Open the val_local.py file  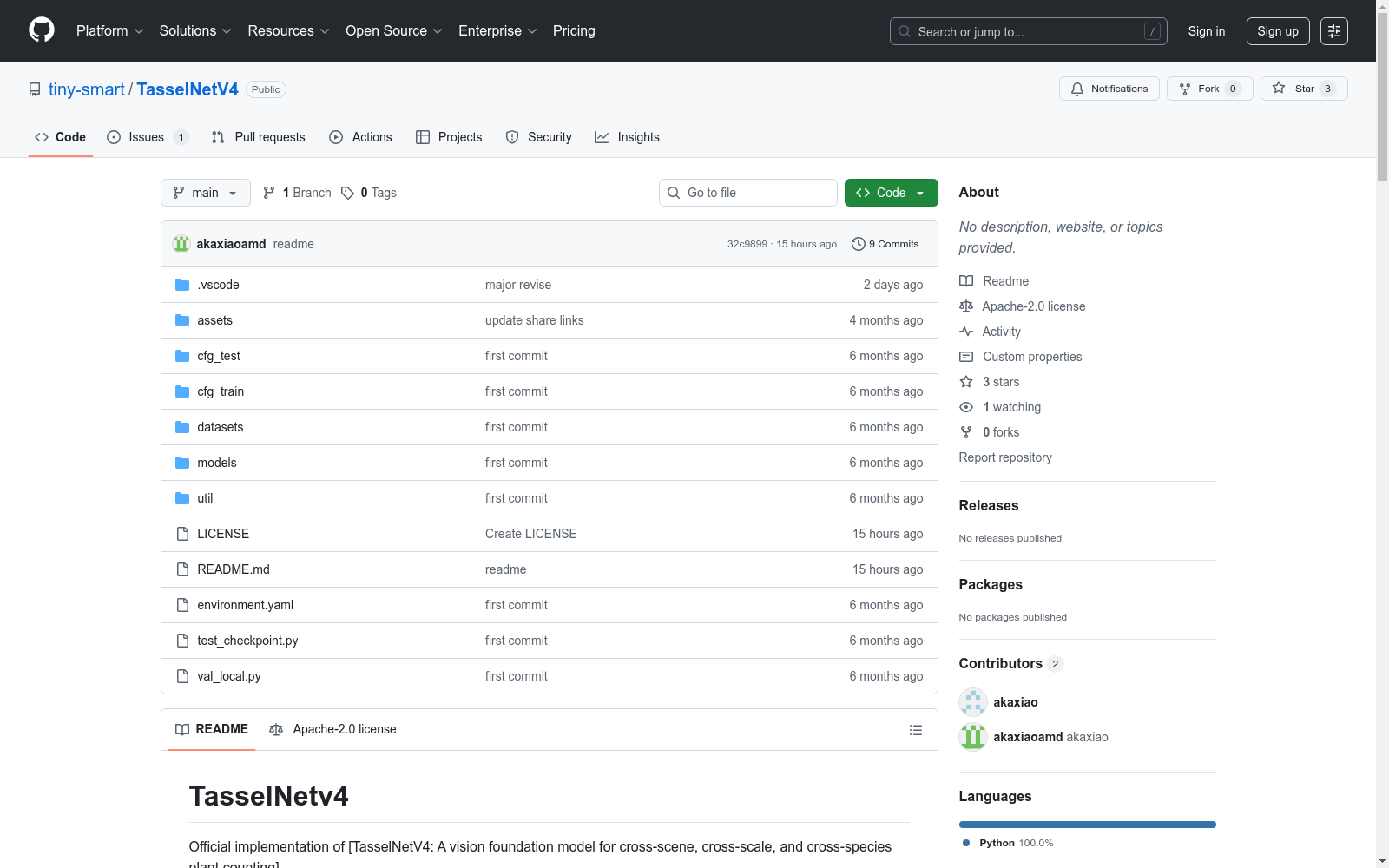(x=229, y=676)
